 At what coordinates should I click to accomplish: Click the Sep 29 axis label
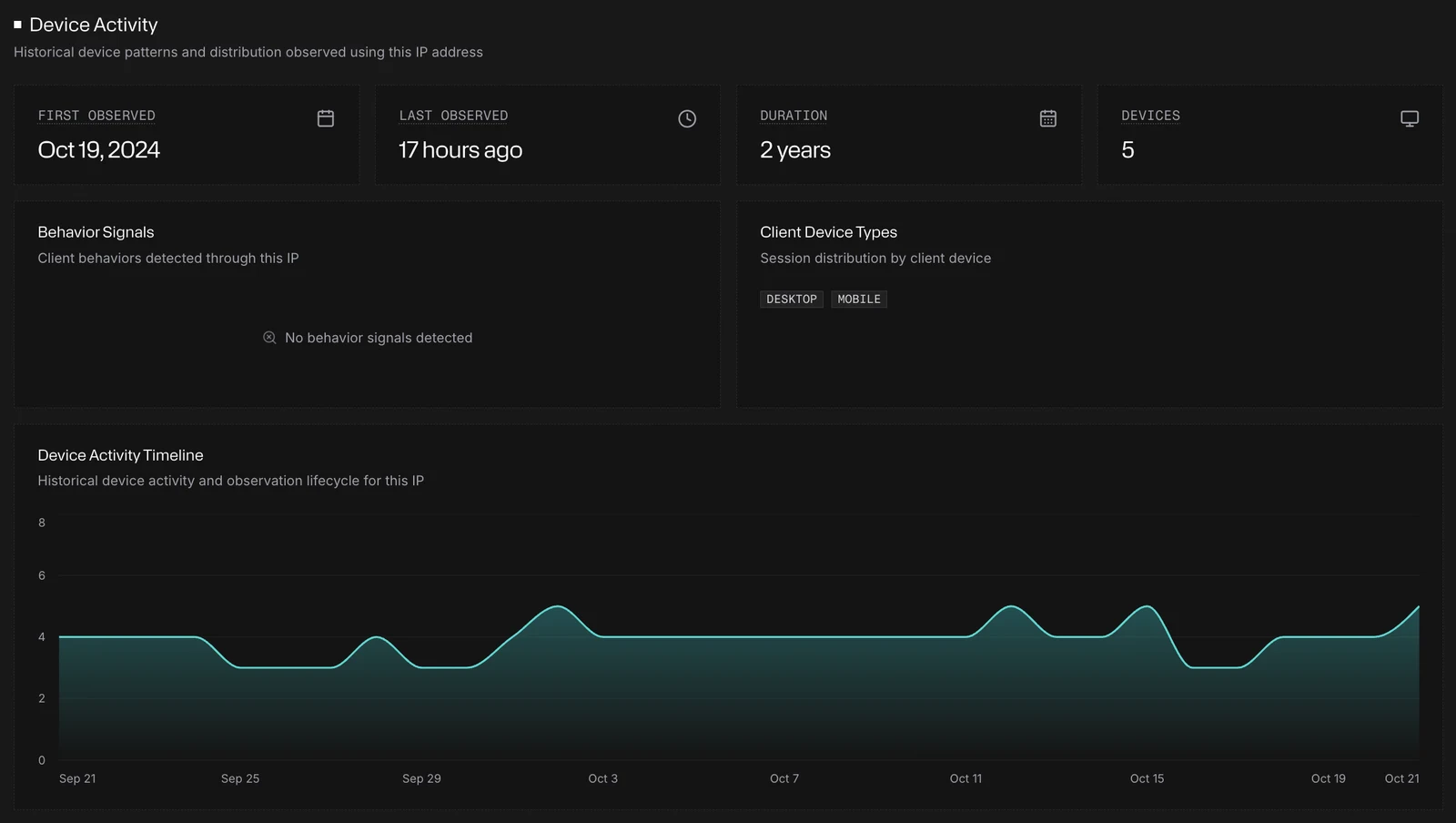pyautogui.click(x=421, y=778)
